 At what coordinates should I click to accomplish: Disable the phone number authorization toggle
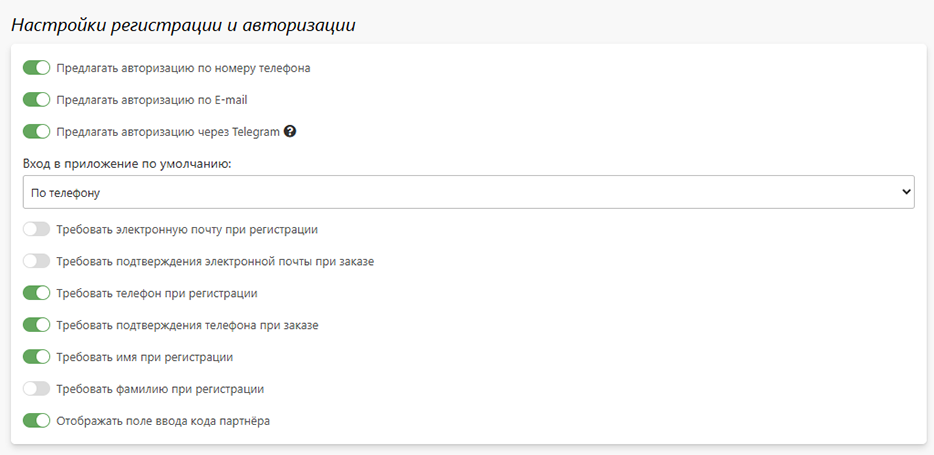(x=36, y=68)
